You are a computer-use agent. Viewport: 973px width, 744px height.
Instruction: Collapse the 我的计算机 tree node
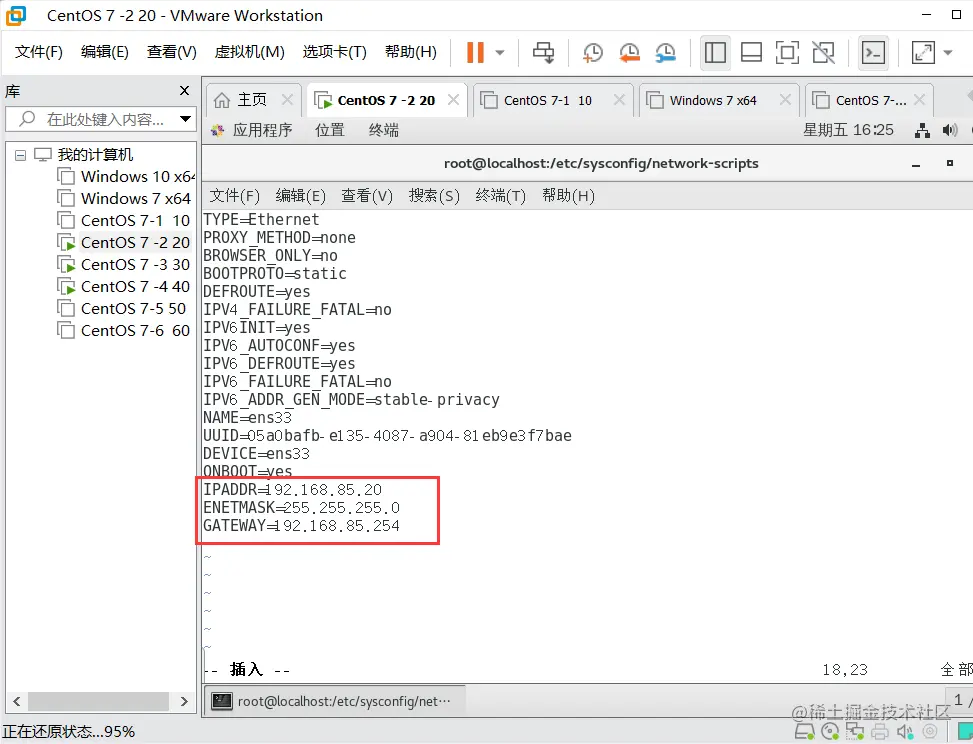pyautogui.click(x=22, y=154)
